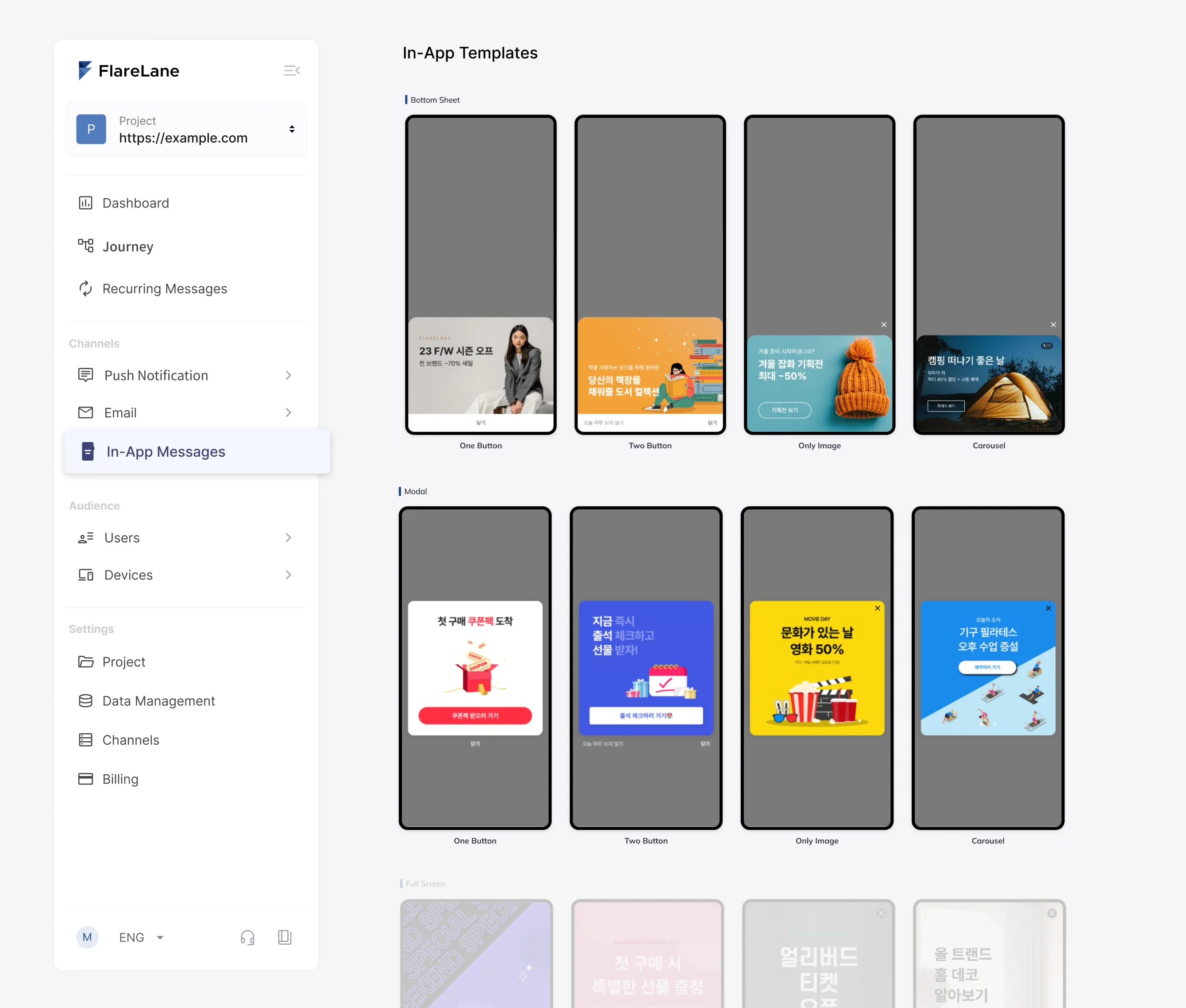Viewport: 1186px width, 1008px height.
Task: Click the Push Notification menu label
Action: pos(156,375)
